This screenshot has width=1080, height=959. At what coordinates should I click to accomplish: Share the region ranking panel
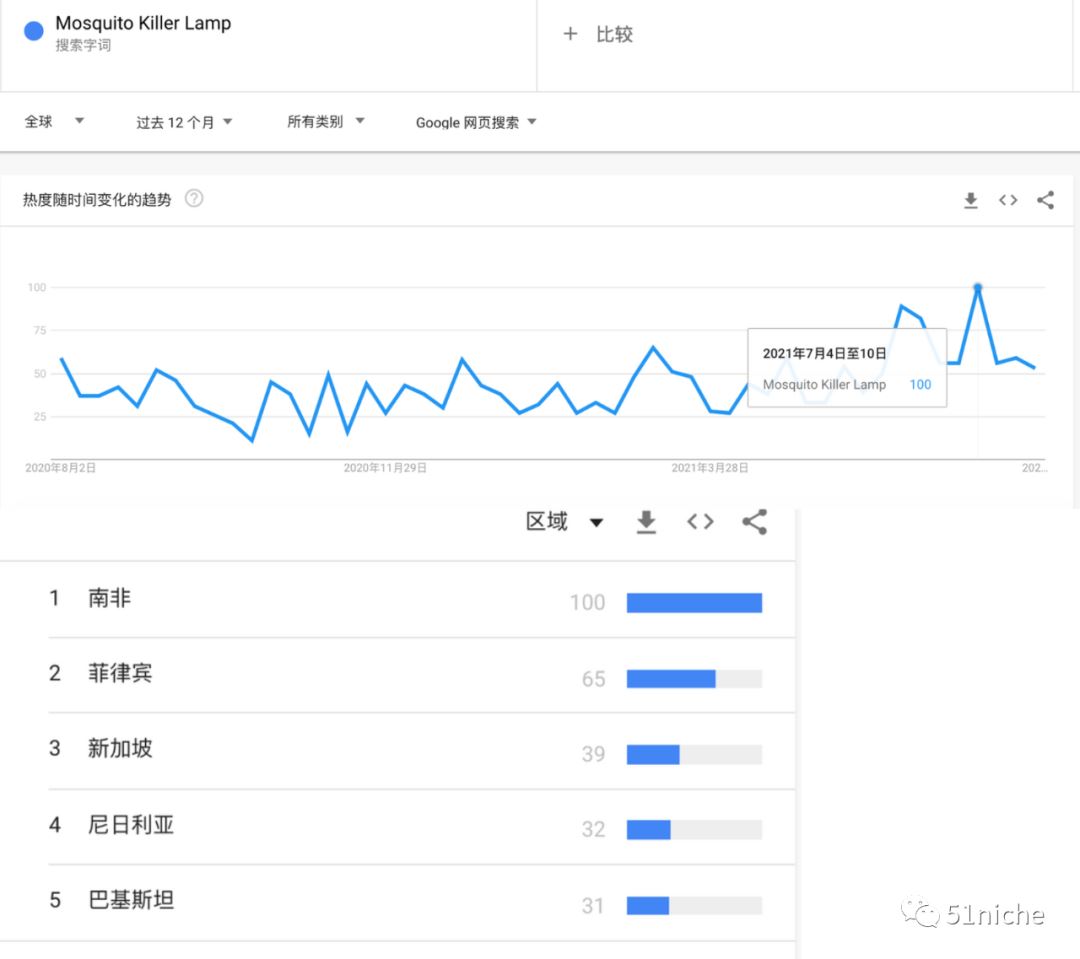pyautogui.click(x=755, y=522)
